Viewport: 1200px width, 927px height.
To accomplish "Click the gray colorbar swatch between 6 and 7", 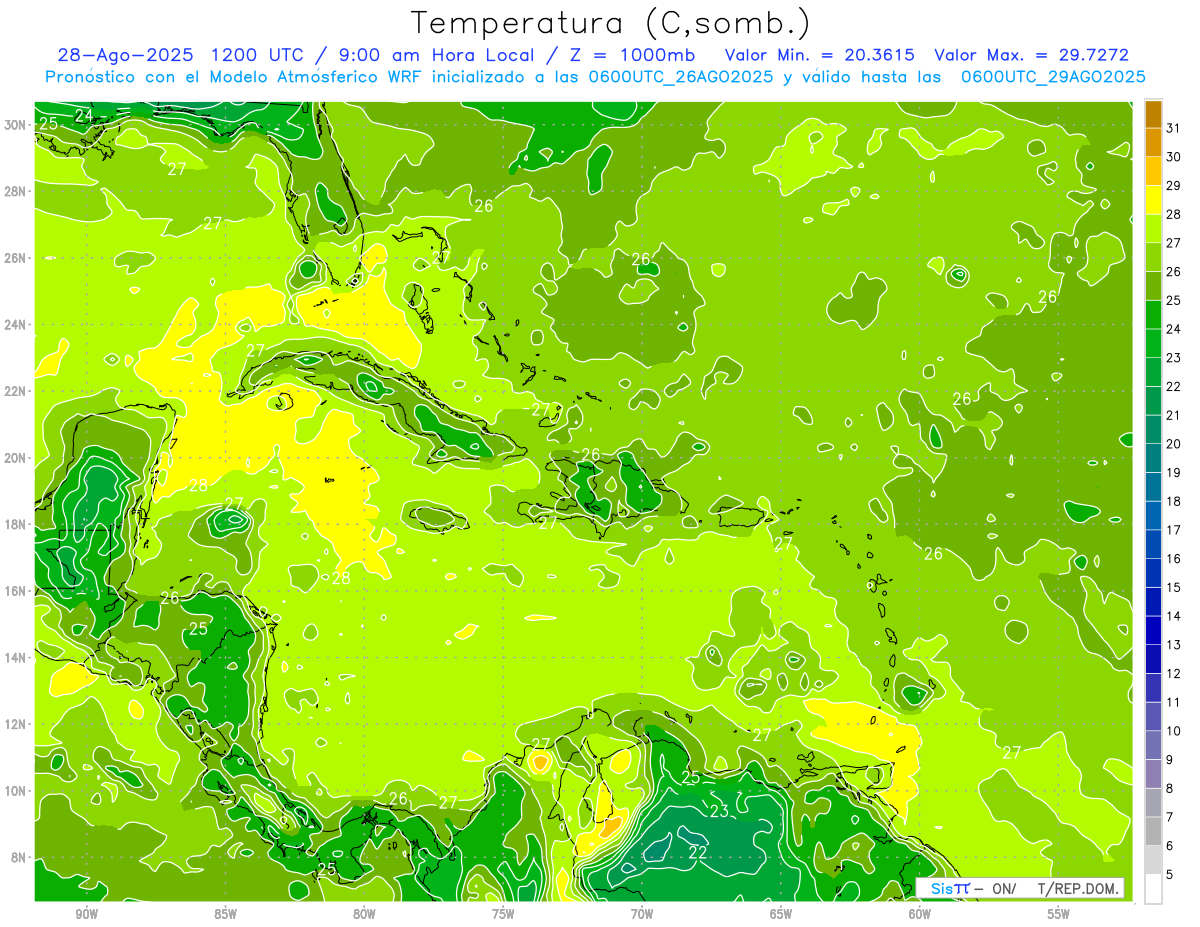I will pyautogui.click(x=1153, y=831).
